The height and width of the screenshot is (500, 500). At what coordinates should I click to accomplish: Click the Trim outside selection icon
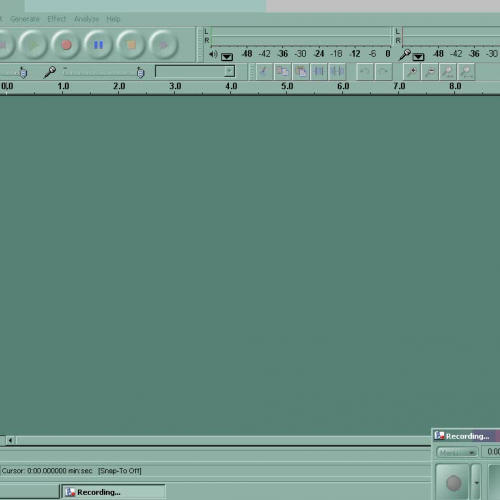click(319, 71)
